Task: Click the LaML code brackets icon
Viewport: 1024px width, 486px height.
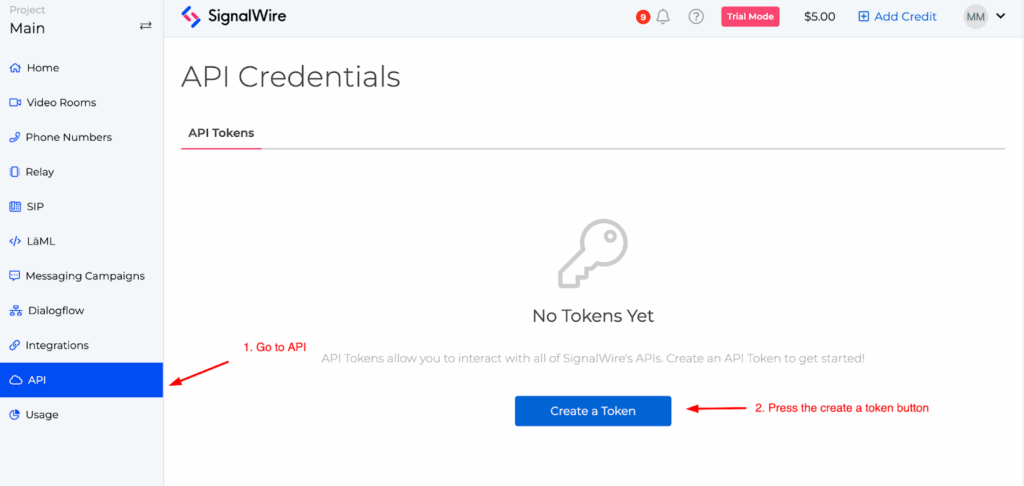Action: click(15, 241)
